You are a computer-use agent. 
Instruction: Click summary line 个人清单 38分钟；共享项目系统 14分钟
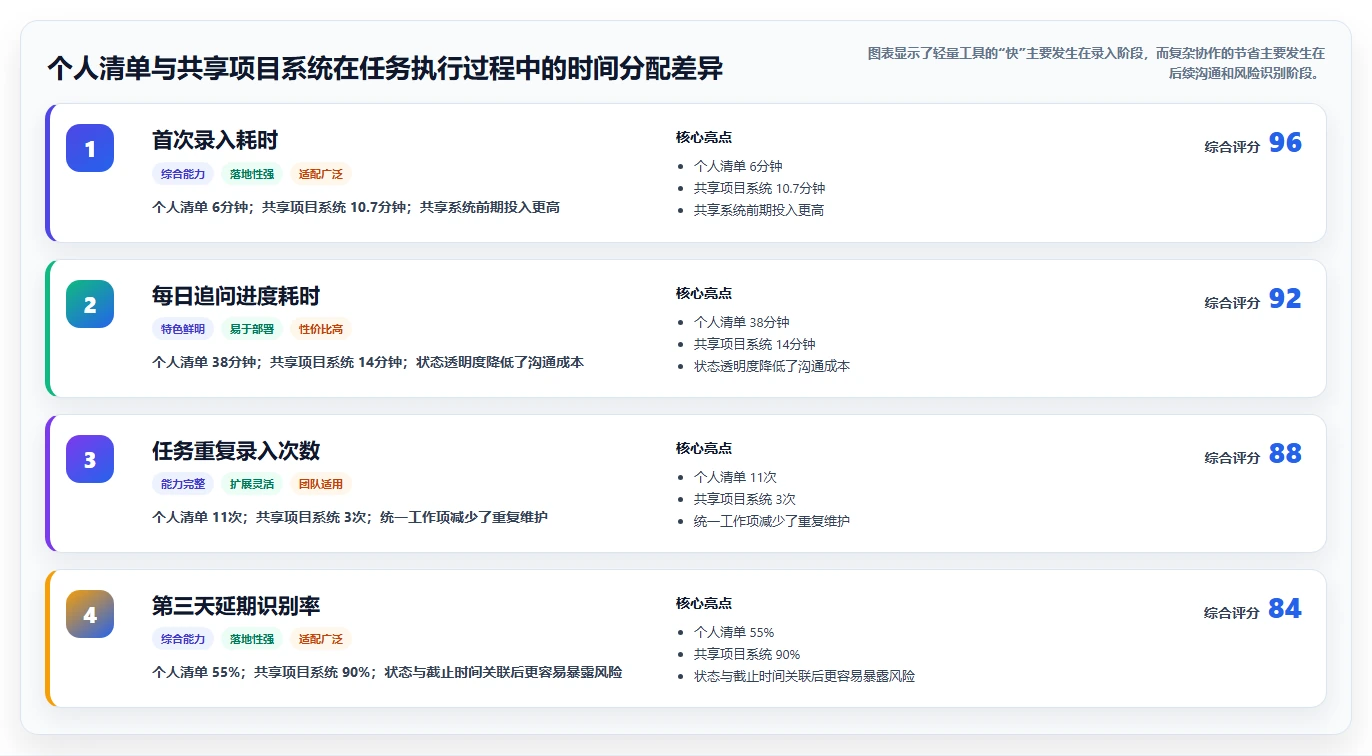[368, 363]
